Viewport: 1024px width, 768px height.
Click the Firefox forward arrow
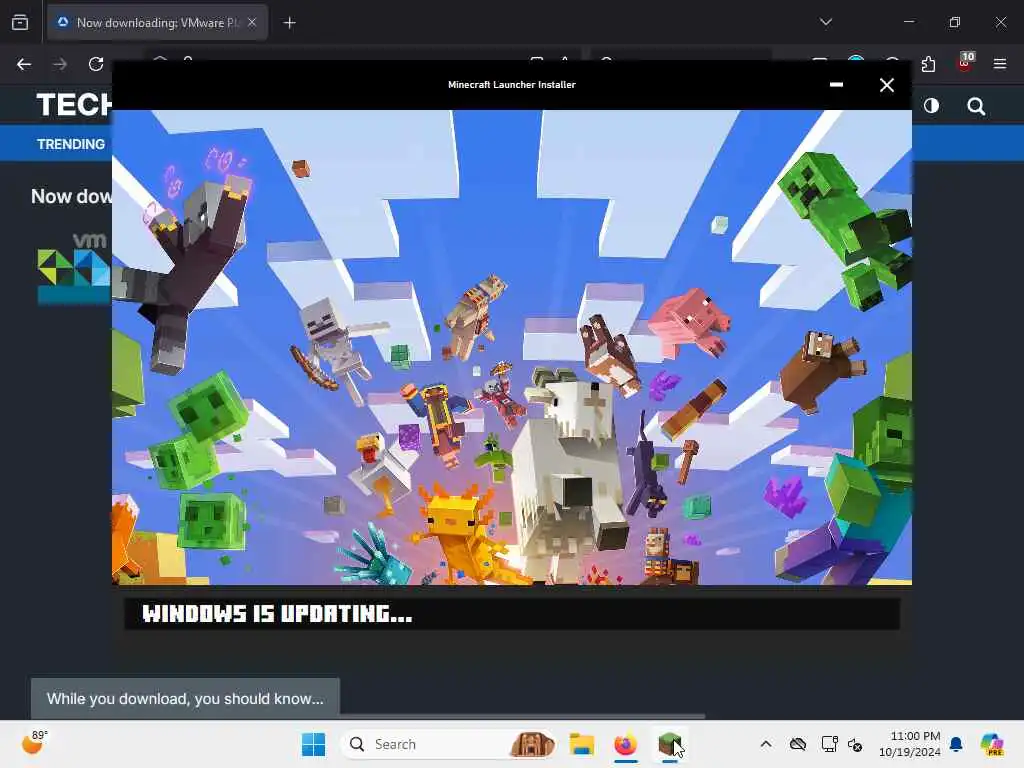pos(60,64)
